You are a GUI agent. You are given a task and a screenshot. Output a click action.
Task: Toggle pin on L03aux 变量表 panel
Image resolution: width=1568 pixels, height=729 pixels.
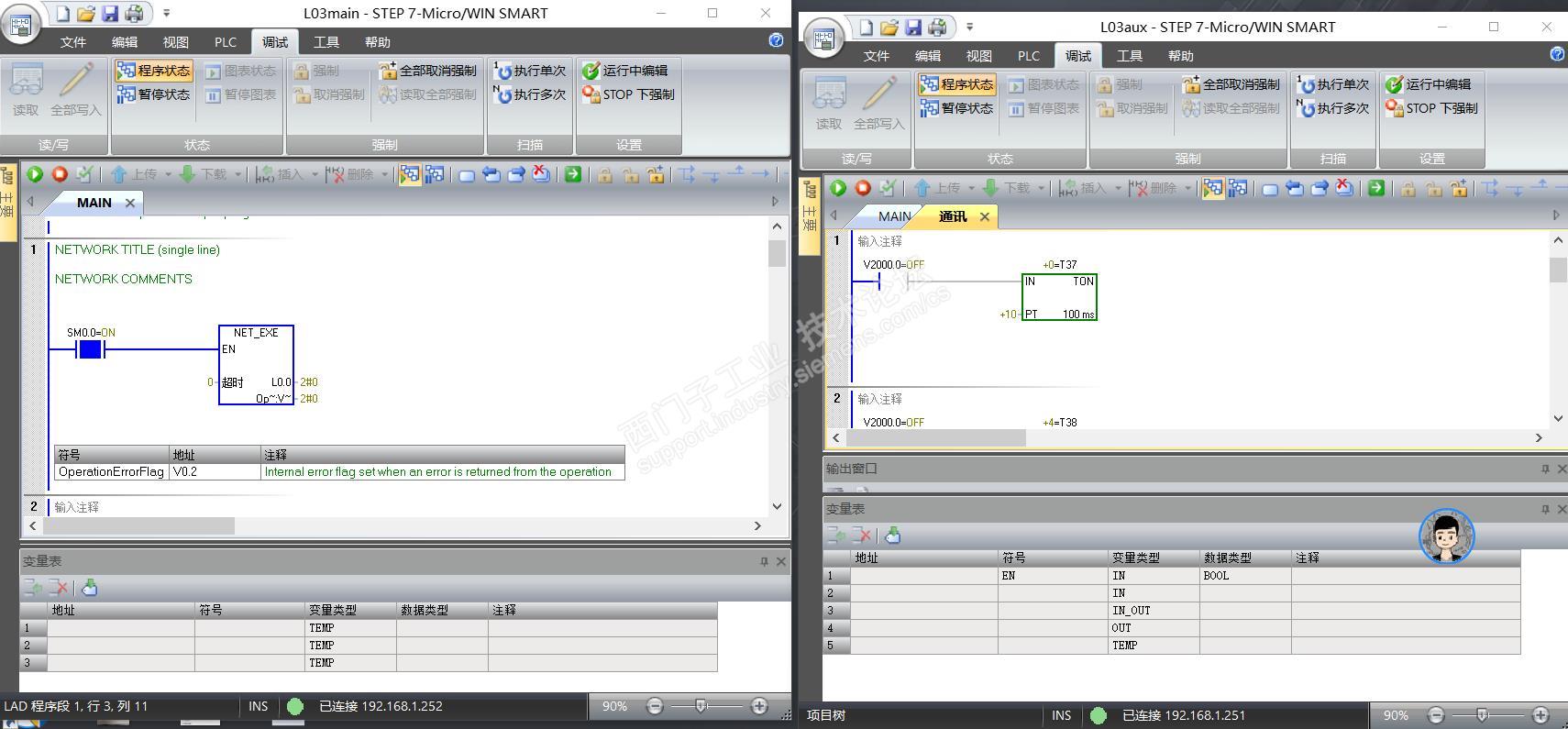coord(1545,509)
